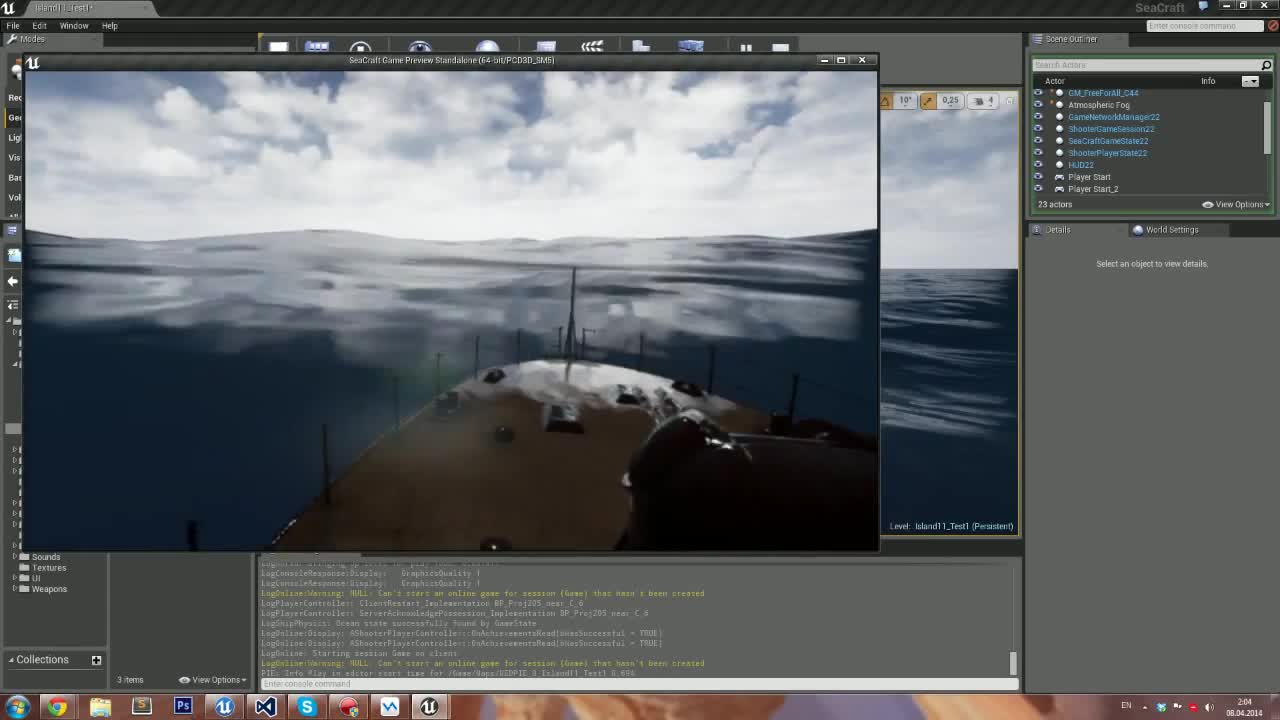Select the SeaCraftGameState22 actor
This screenshot has width=1280, height=720.
(x=1107, y=141)
